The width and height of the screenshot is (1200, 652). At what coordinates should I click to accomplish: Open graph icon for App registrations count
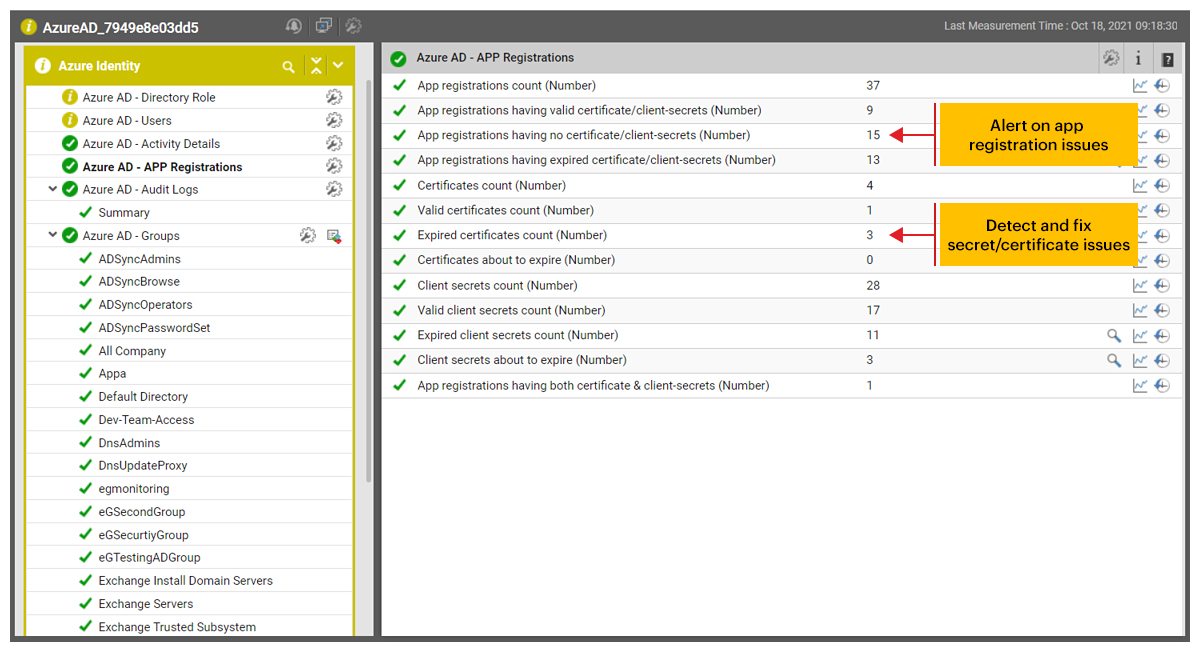tap(1140, 85)
